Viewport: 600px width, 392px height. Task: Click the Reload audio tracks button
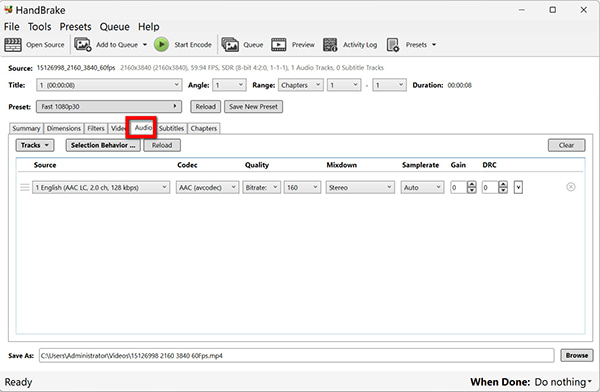pyautogui.click(x=162, y=145)
